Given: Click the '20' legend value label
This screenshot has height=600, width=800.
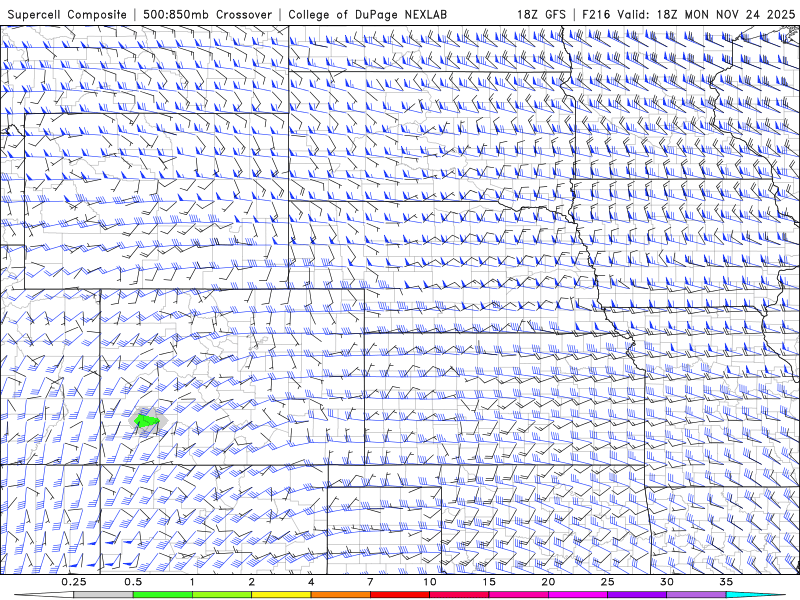Looking at the screenshot, I should click(548, 582).
